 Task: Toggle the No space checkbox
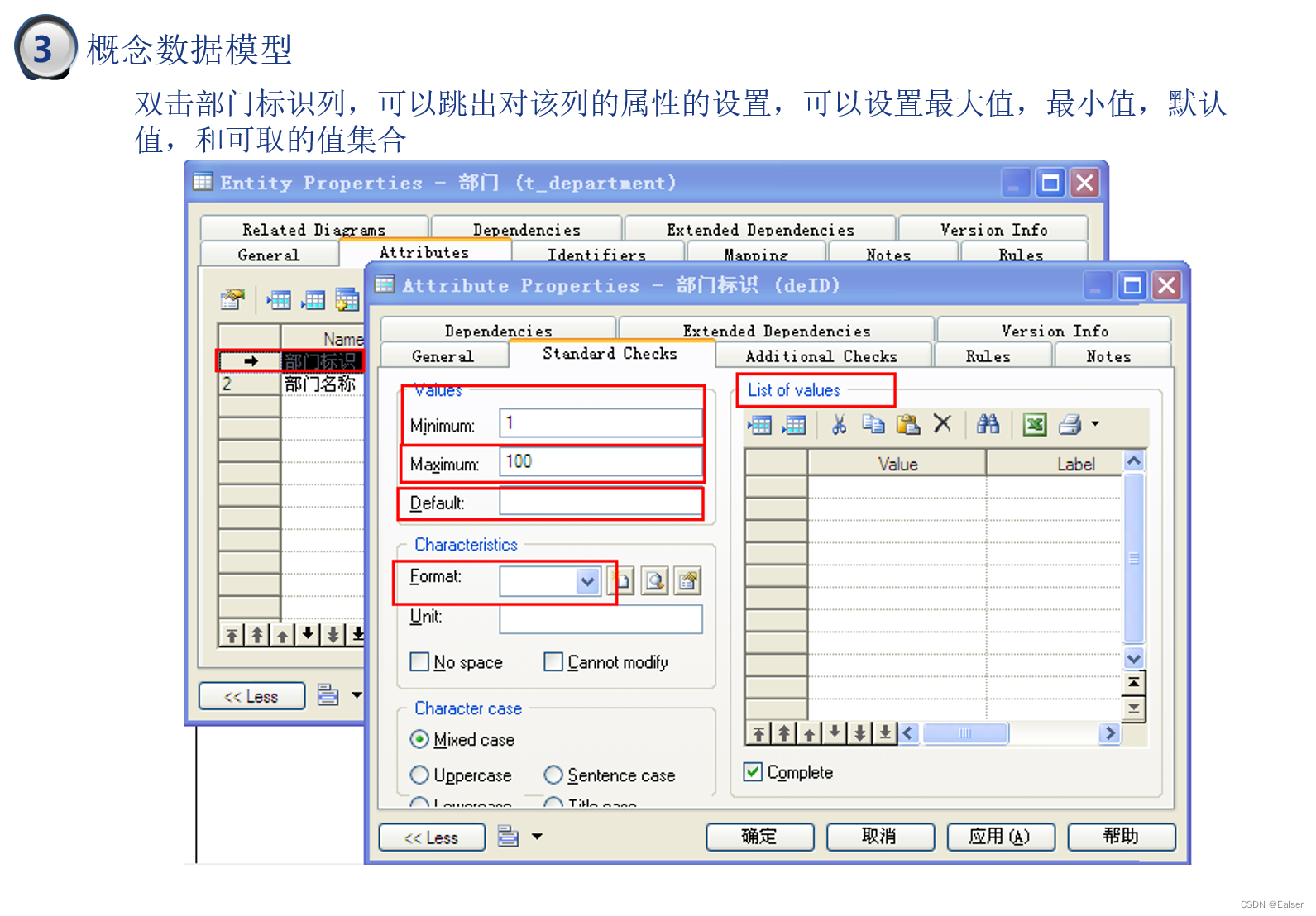click(419, 662)
